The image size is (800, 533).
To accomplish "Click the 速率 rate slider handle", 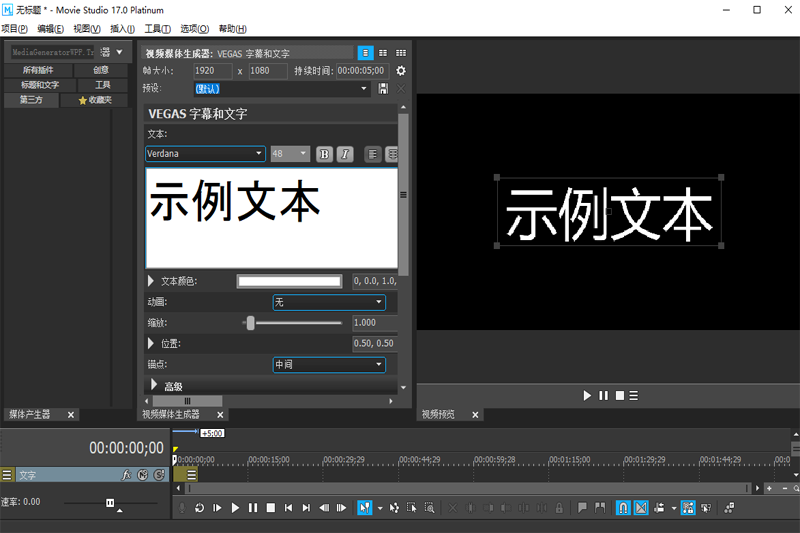I will [110, 503].
